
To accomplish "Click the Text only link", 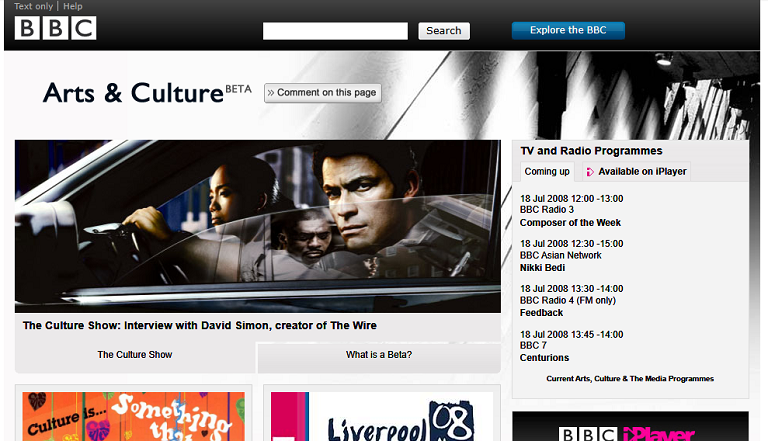I will point(33,6).
